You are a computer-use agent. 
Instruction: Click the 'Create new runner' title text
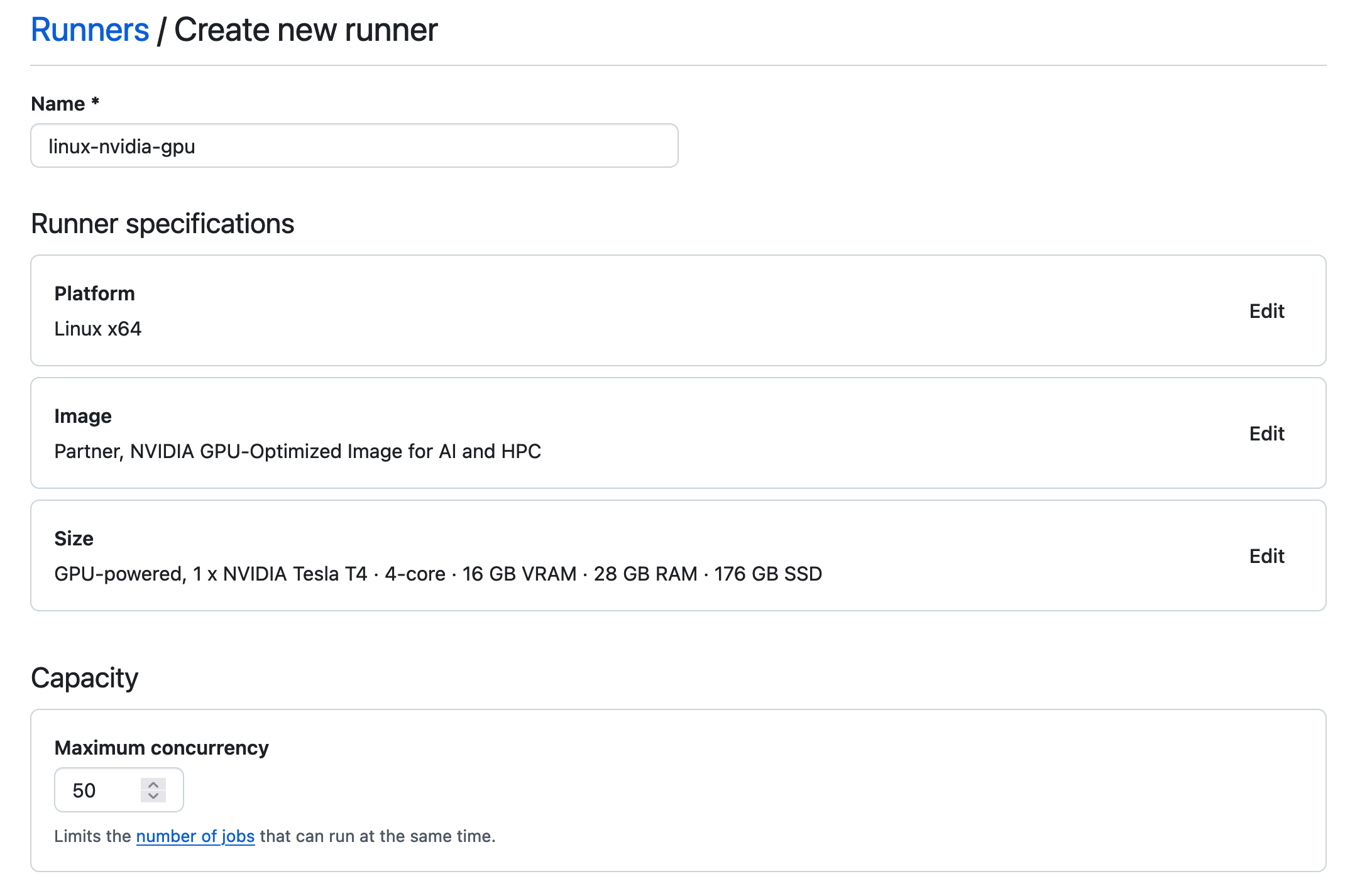pyautogui.click(x=306, y=30)
